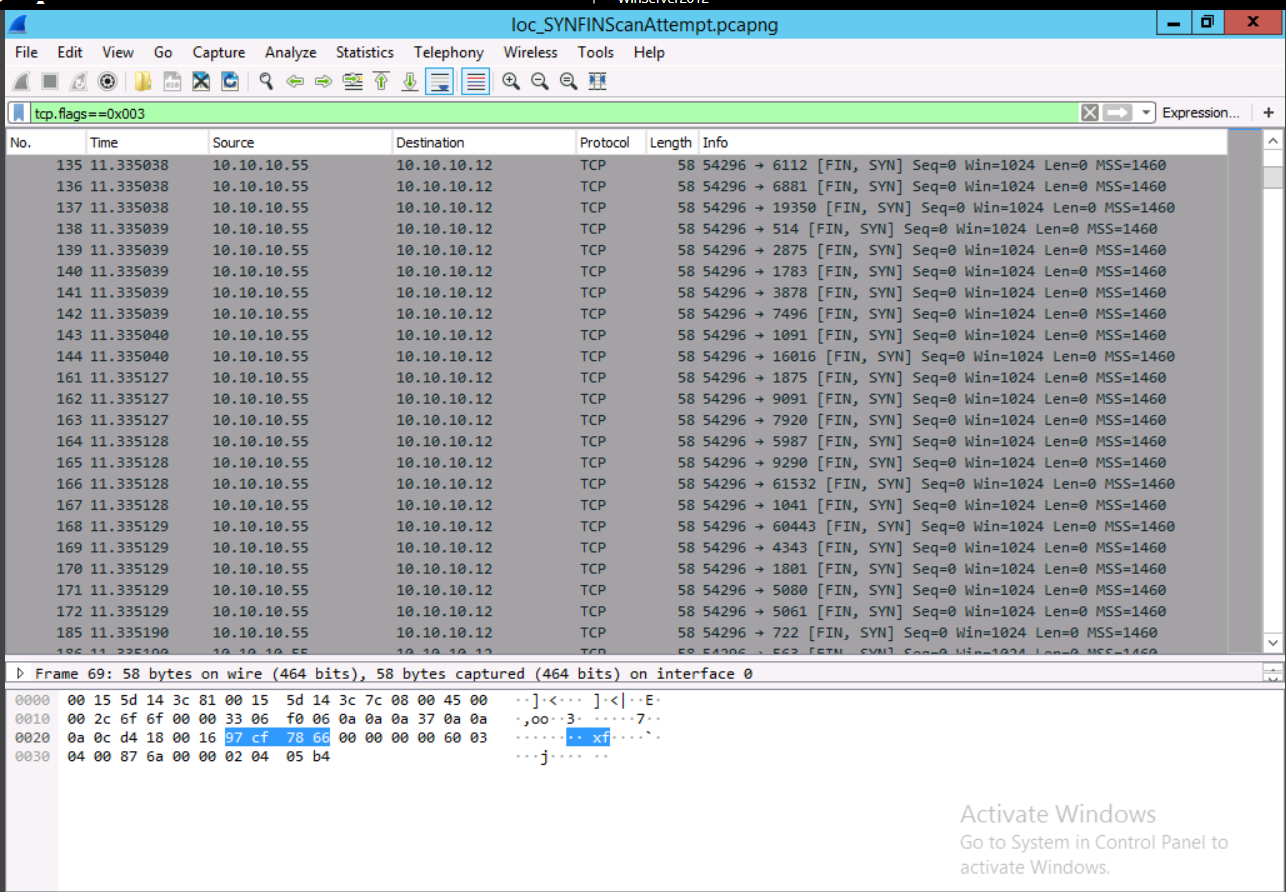The image size is (1286, 892).
Task: Select packet 138 to port 514
Action: [x=616, y=229]
